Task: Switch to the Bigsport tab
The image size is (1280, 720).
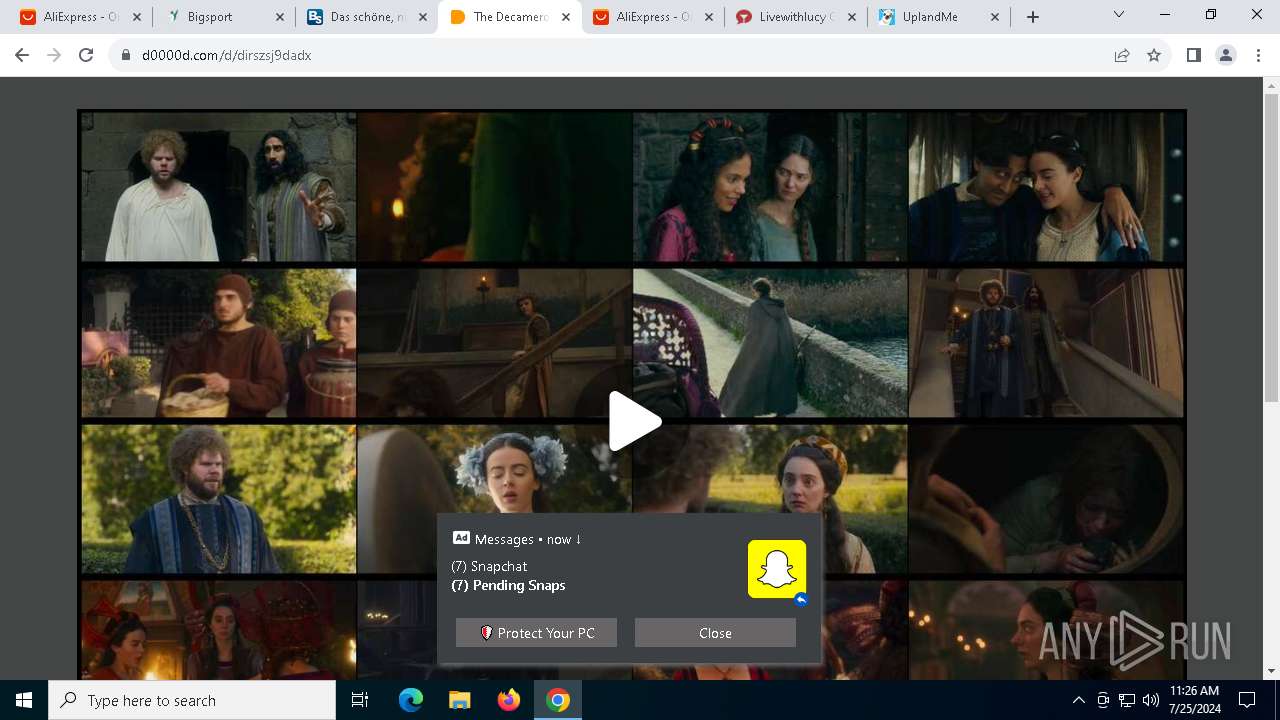Action: 226,17
